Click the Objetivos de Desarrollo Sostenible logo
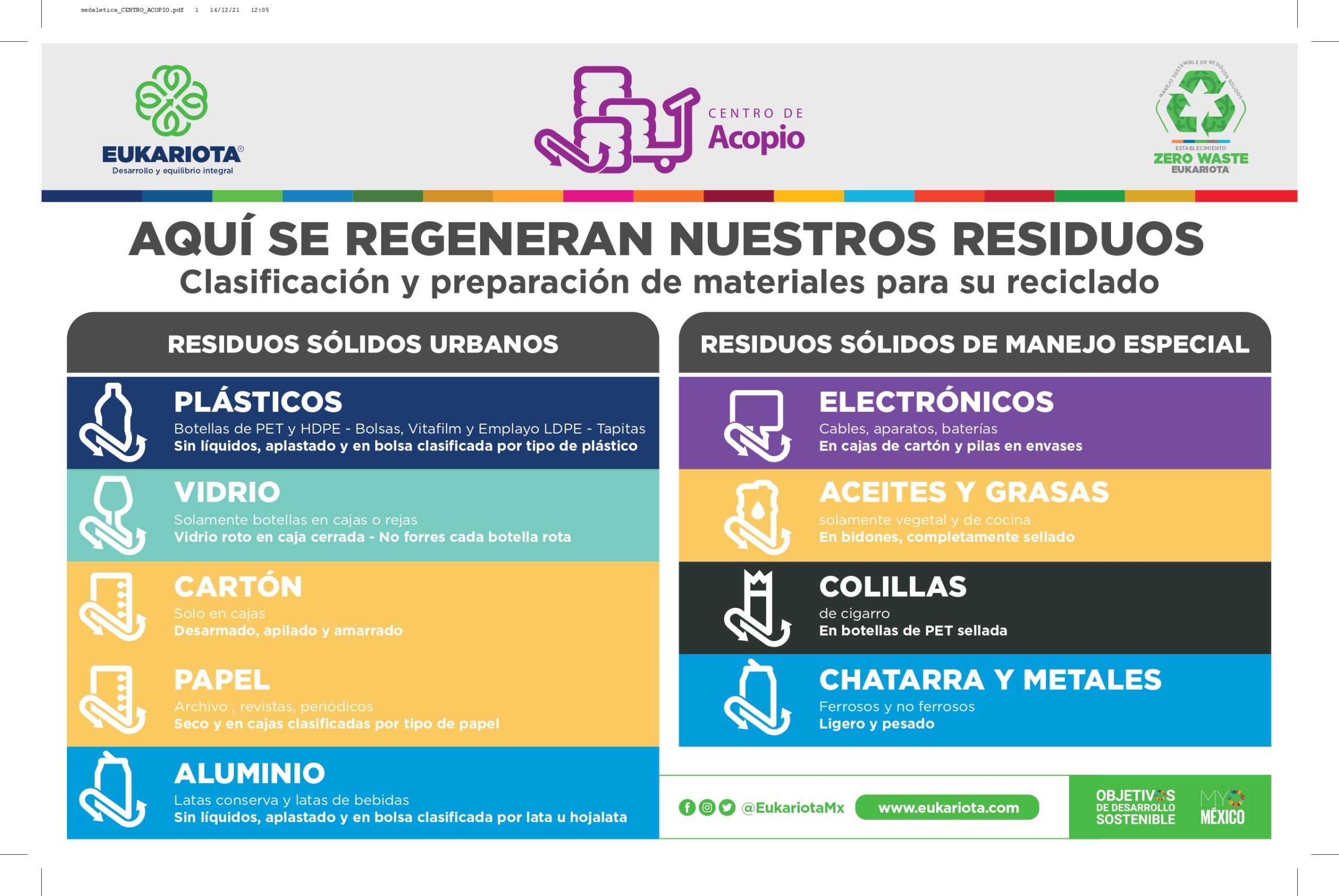This screenshot has height=896, width=1339. [x=1135, y=807]
